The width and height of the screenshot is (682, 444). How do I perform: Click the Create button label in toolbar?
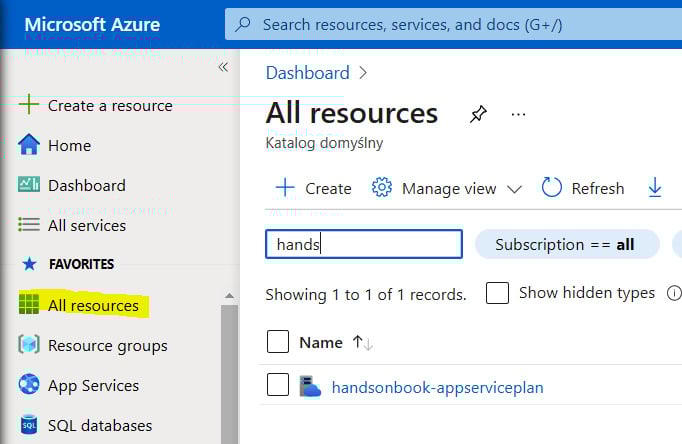tap(328, 189)
